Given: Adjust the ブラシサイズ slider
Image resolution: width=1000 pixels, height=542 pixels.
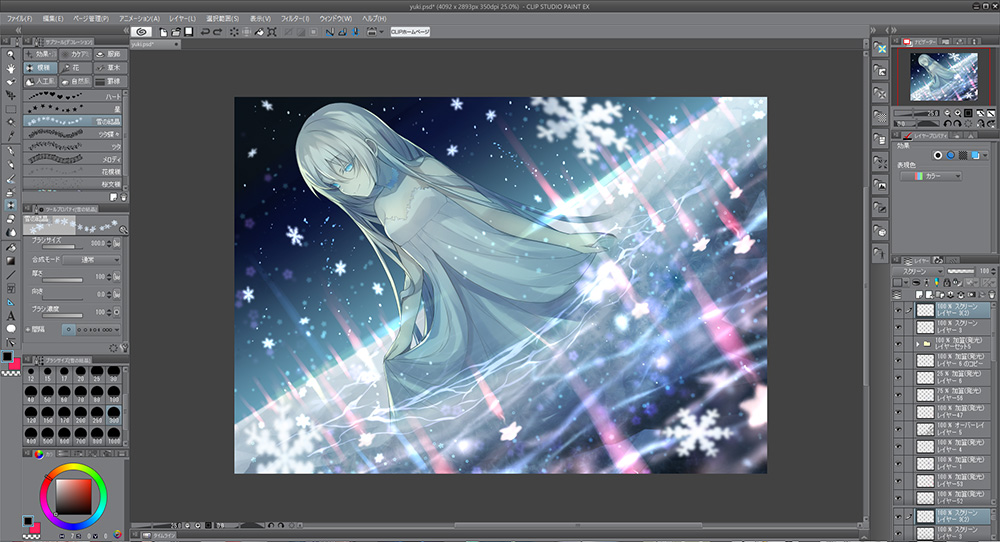Looking at the screenshot, I should click(62, 246).
